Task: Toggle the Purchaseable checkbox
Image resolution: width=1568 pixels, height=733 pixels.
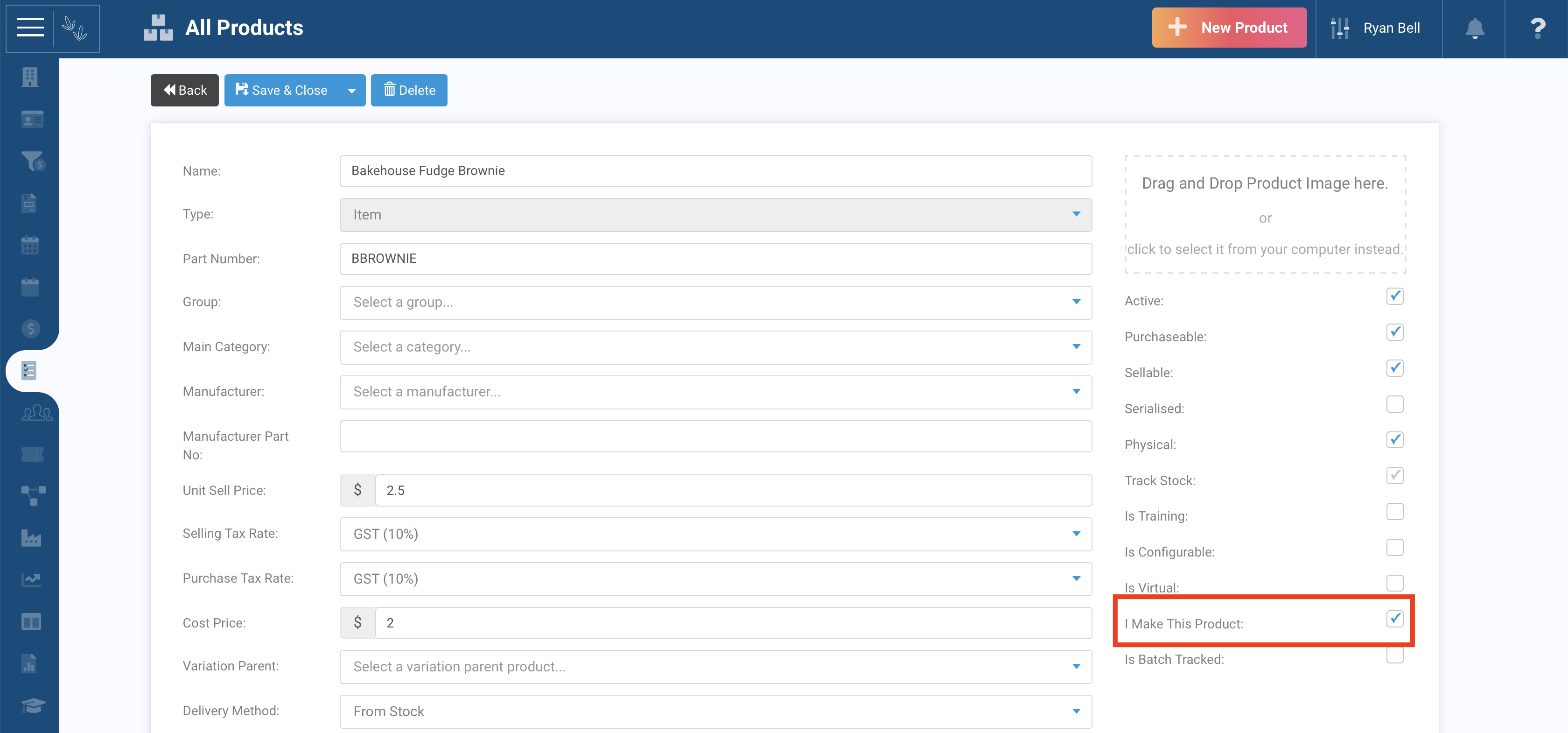Action: 1394,332
